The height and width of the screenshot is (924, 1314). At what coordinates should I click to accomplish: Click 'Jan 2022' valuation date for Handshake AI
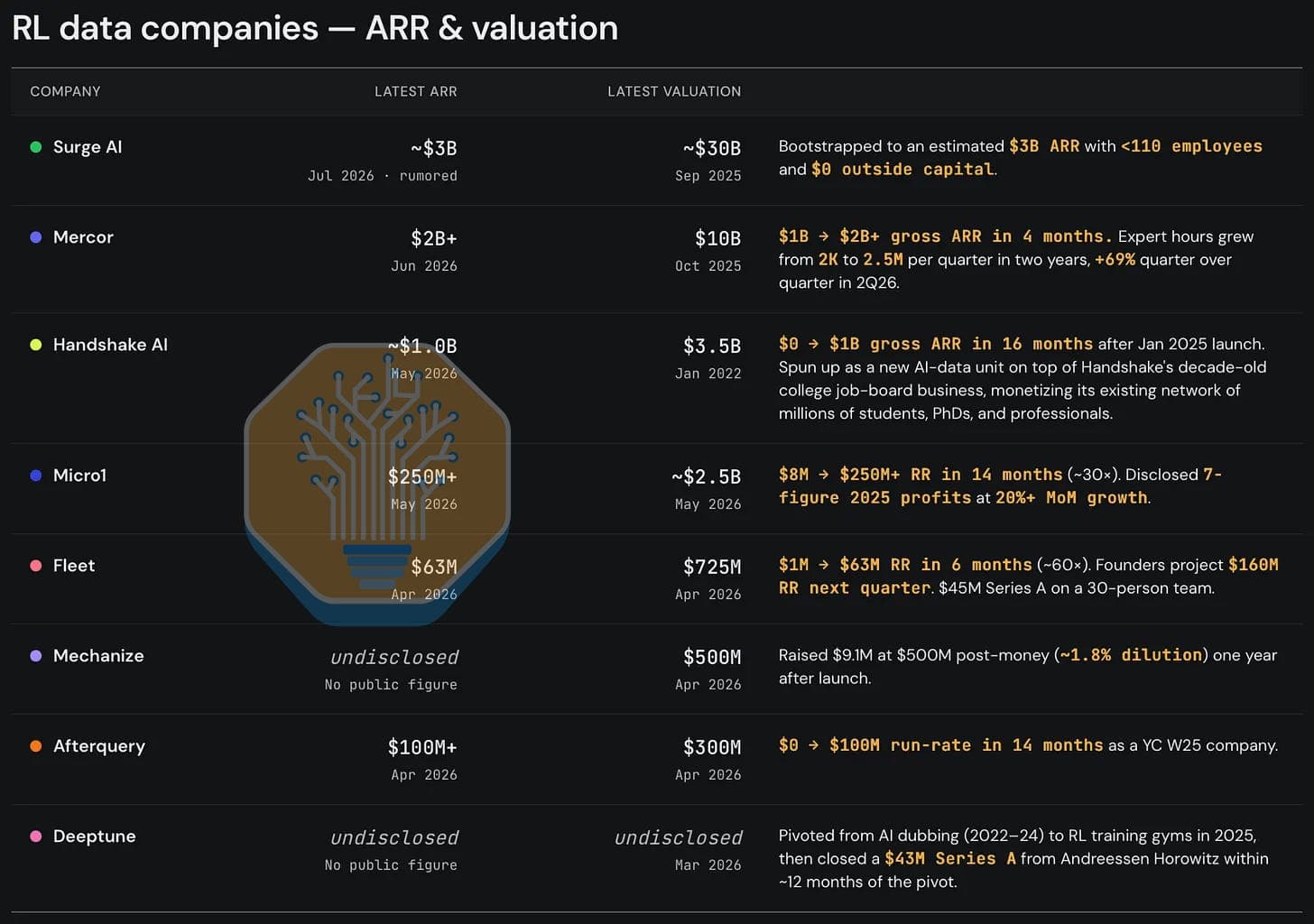point(708,374)
